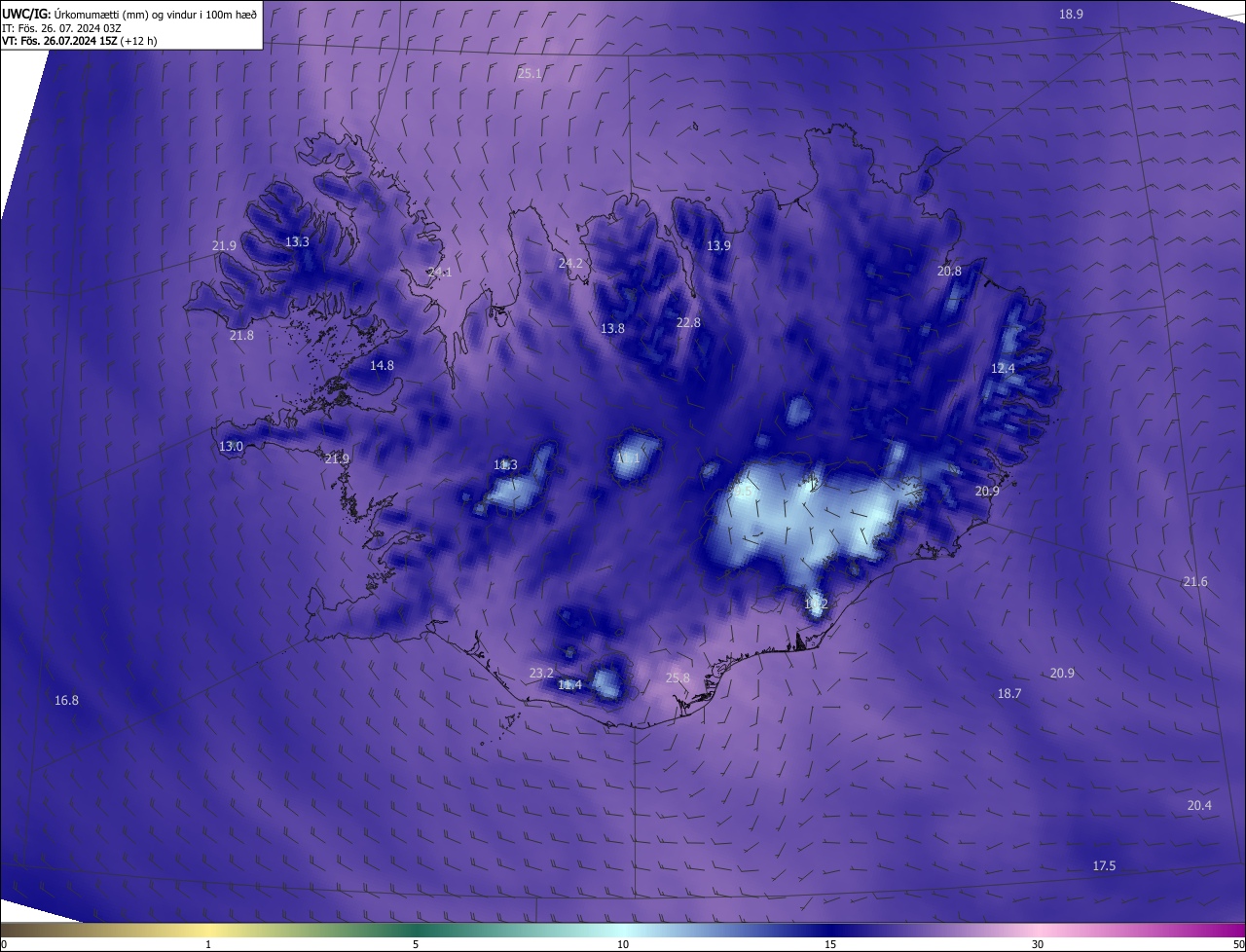Click the 11.4 value near the south coast

point(569,685)
